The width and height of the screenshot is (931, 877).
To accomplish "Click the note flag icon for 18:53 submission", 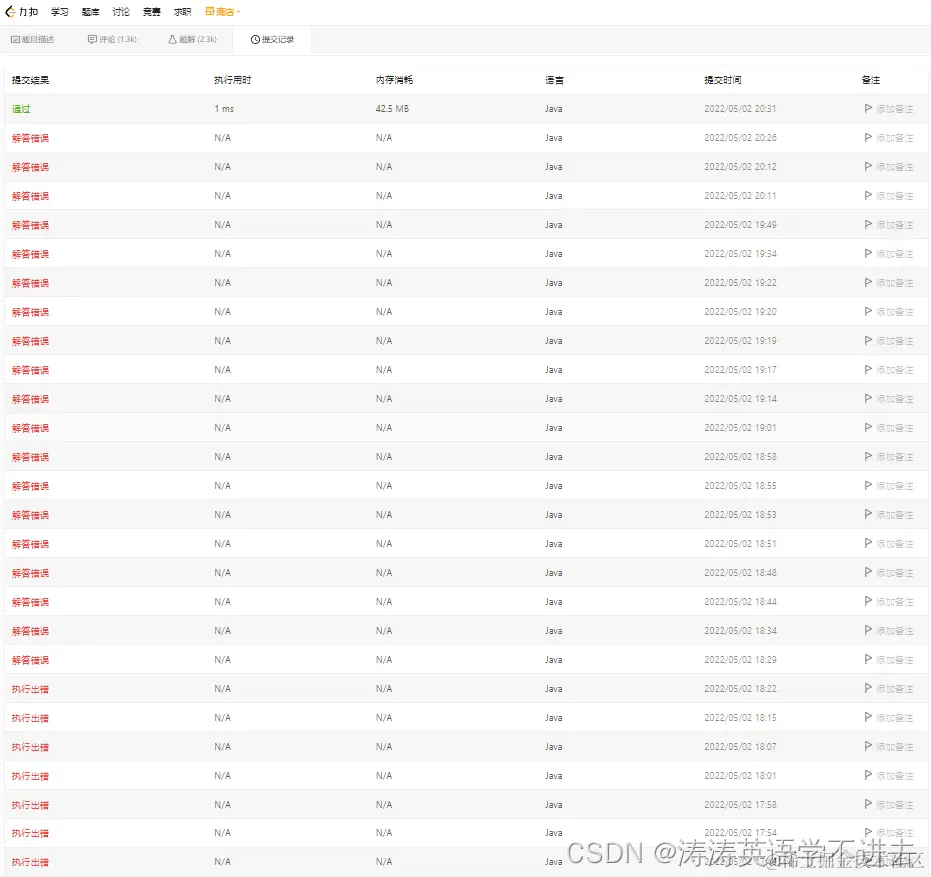I will click(x=868, y=515).
